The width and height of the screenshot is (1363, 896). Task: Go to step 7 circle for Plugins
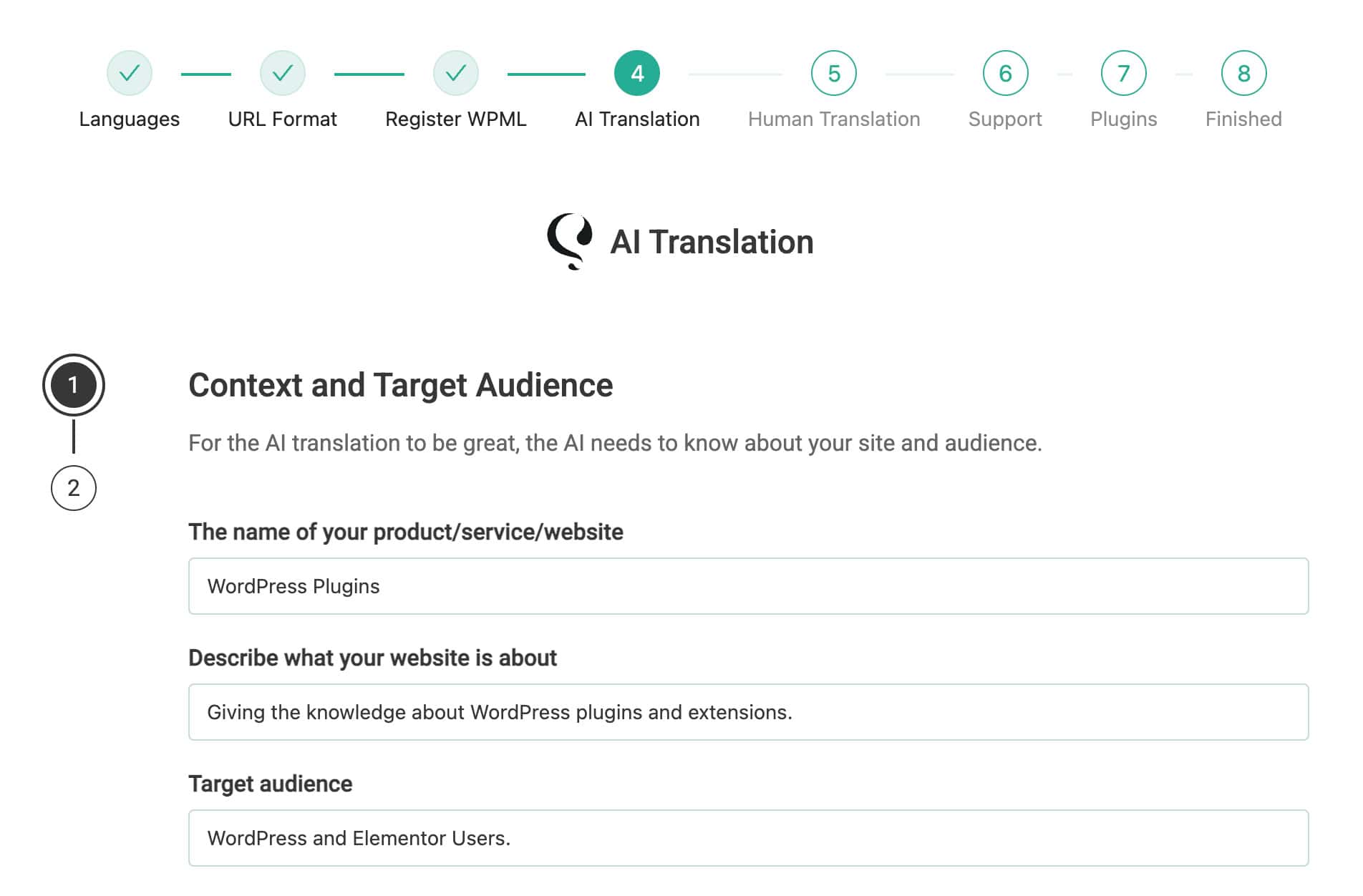click(1124, 73)
